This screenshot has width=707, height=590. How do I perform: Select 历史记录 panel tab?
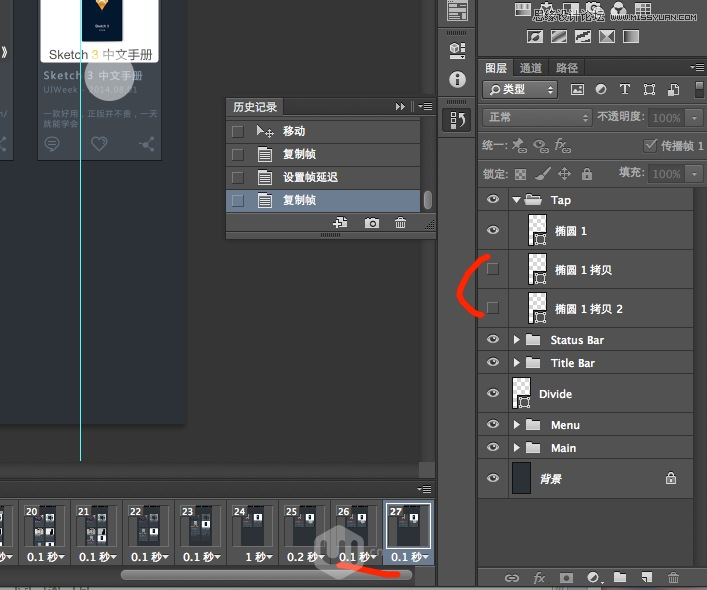(x=255, y=107)
